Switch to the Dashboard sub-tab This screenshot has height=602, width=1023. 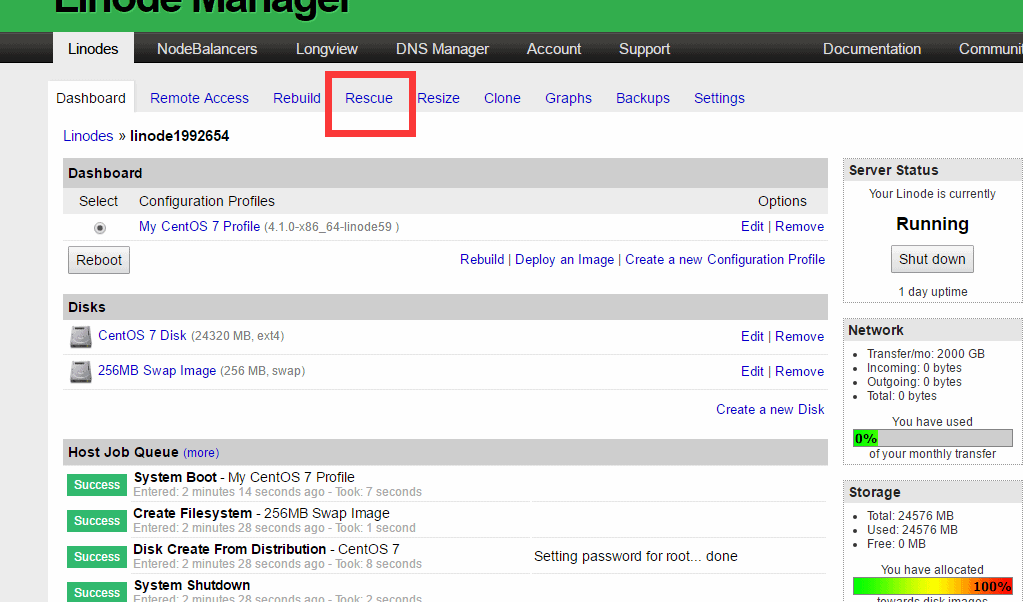tap(91, 98)
